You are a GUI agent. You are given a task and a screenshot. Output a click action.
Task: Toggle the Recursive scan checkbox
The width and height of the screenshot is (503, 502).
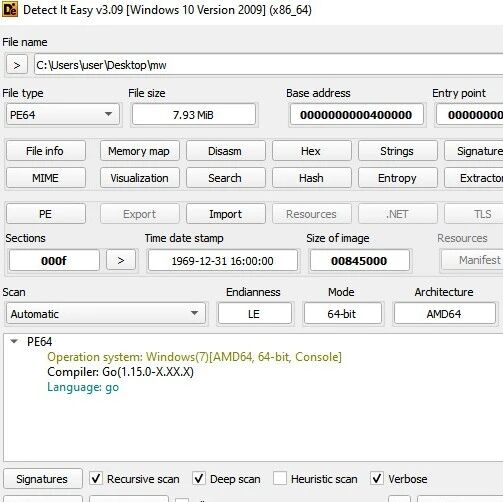(x=96, y=479)
